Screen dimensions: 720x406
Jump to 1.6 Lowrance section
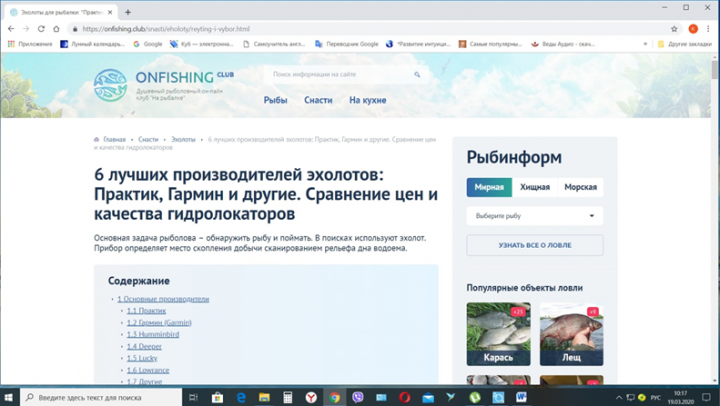pos(148,370)
